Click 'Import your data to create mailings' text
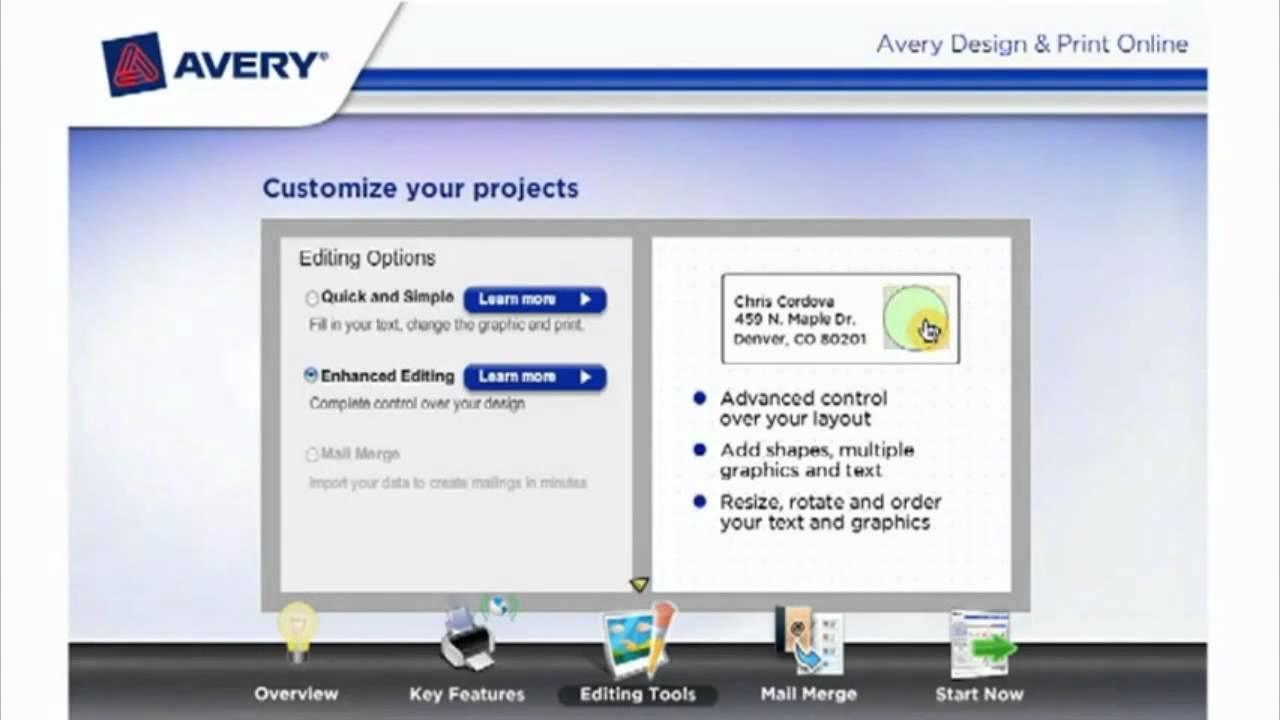 click(447, 483)
